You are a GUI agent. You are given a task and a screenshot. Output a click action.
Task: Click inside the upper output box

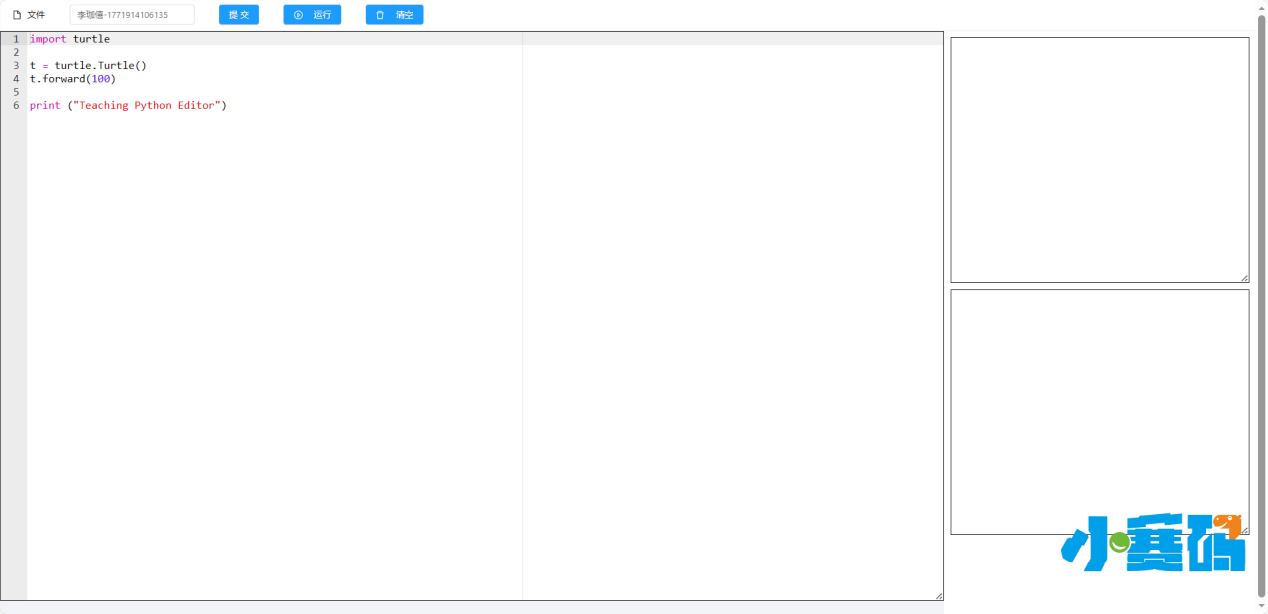(x=1100, y=160)
